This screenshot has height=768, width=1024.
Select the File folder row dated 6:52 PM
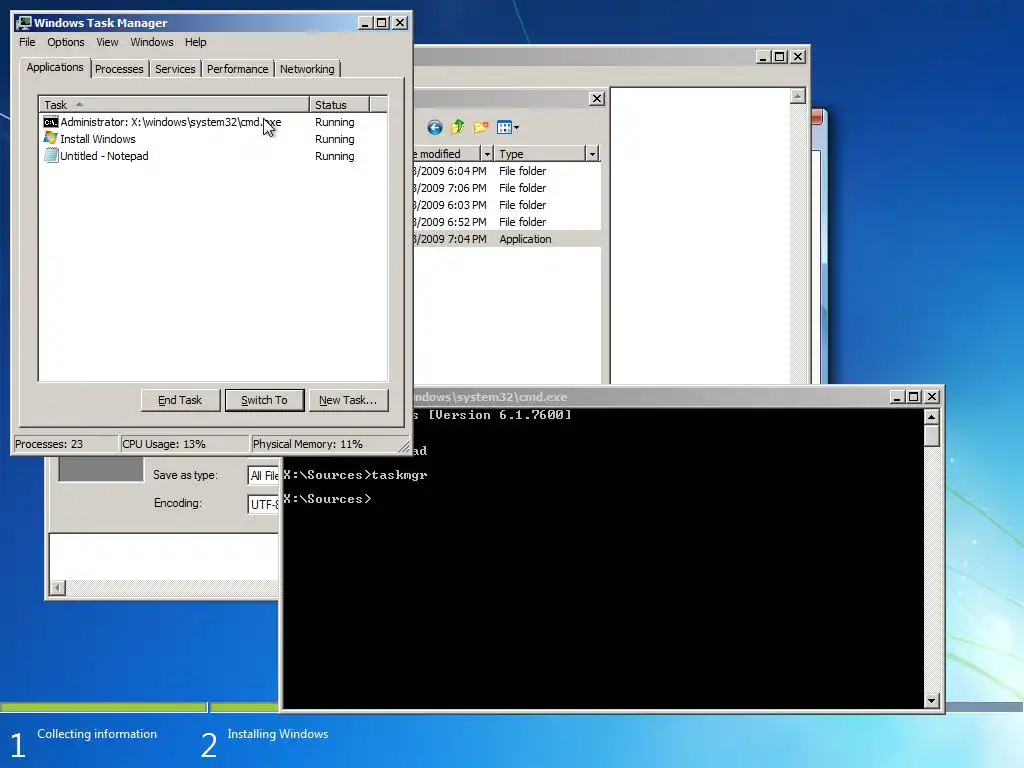(507, 222)
